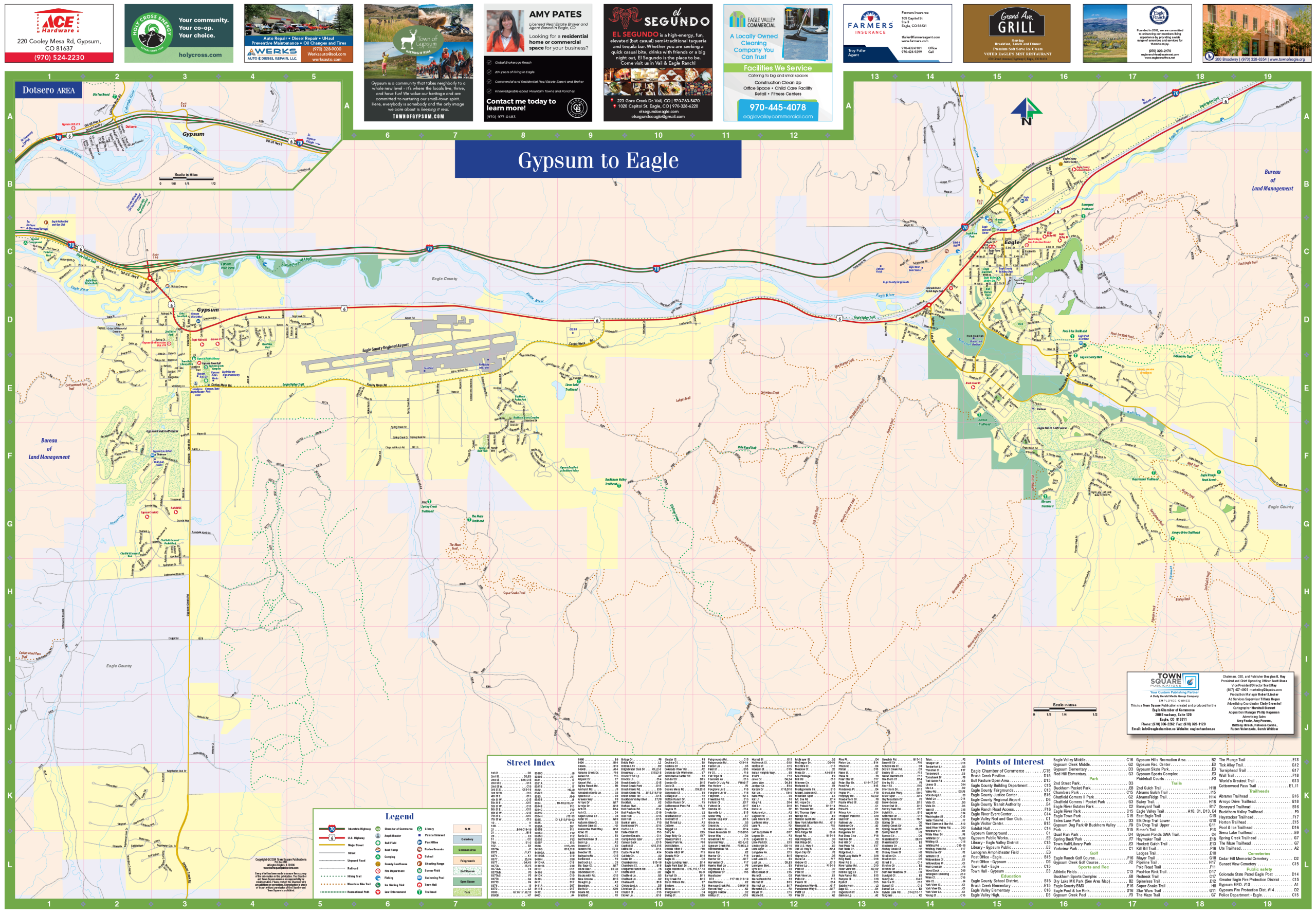Image resolution: width=1316 pixels, height=914 pixels.
Task: Select the Cemetery color swatch in Legend
Action: [x=468, y=839]
